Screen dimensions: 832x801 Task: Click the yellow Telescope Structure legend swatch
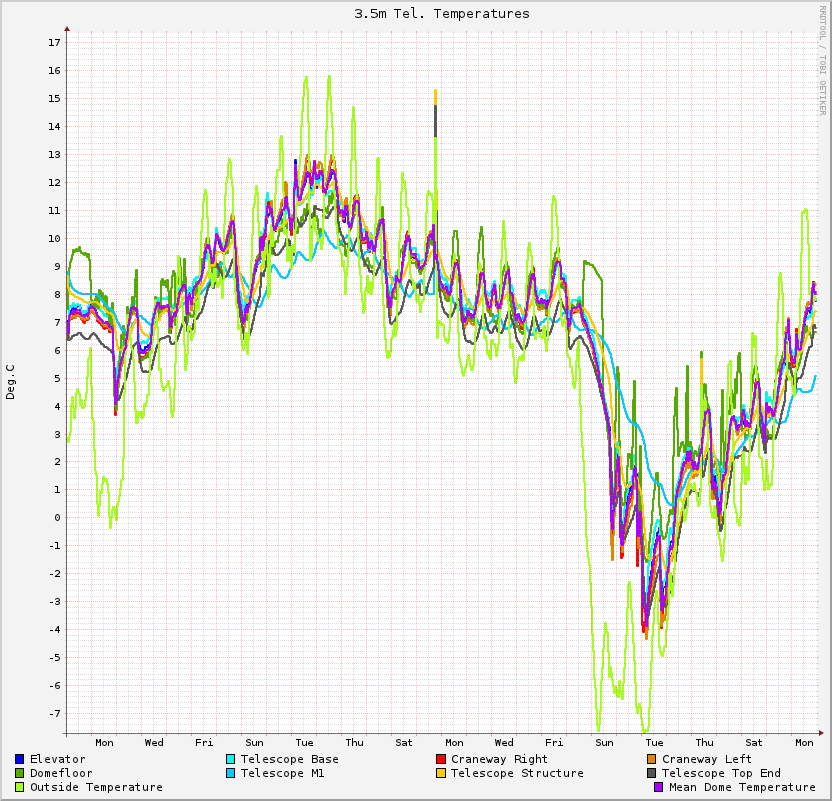point(440,773)
